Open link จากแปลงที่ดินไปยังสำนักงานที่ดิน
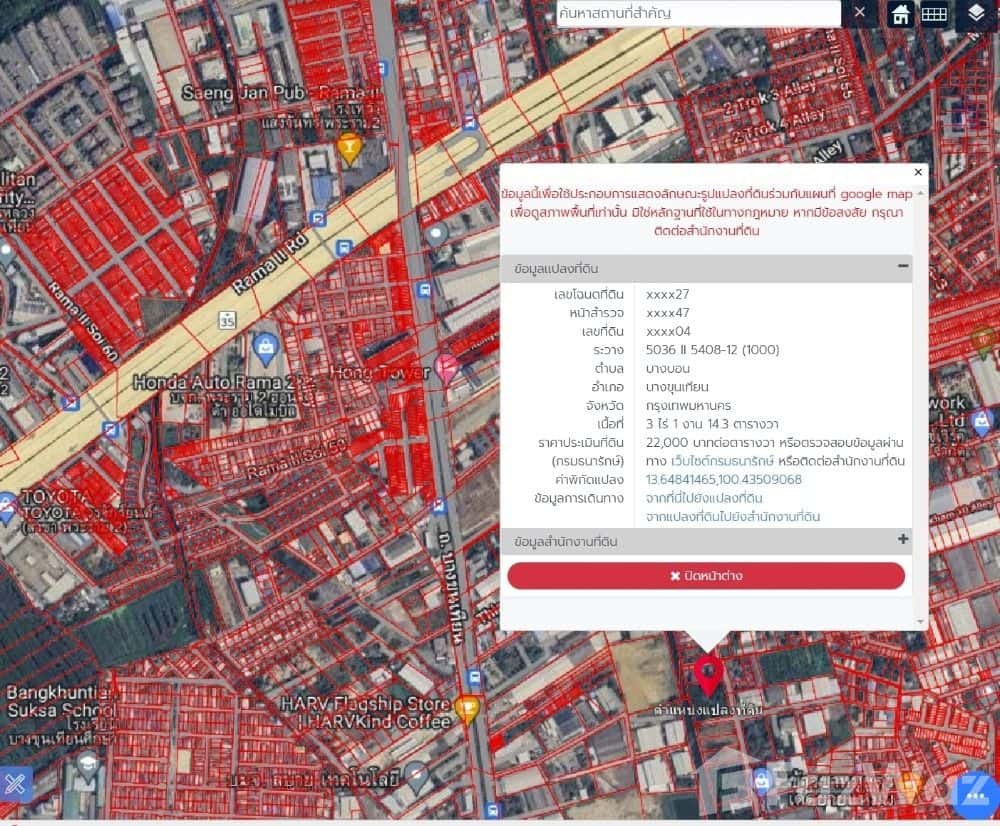1000x826 pixels. click(x=732, y=516)
